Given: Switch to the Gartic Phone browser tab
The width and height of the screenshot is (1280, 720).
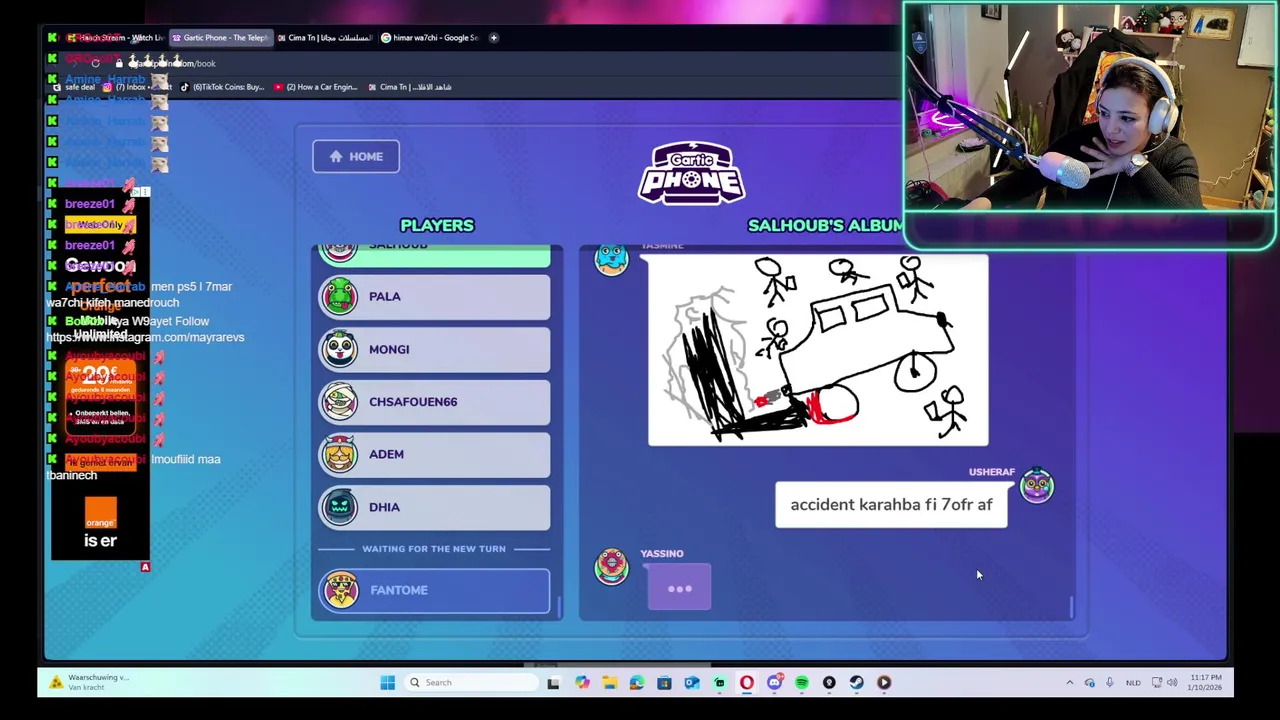Looking at the screenshot, I should click(x=221, y=38).
